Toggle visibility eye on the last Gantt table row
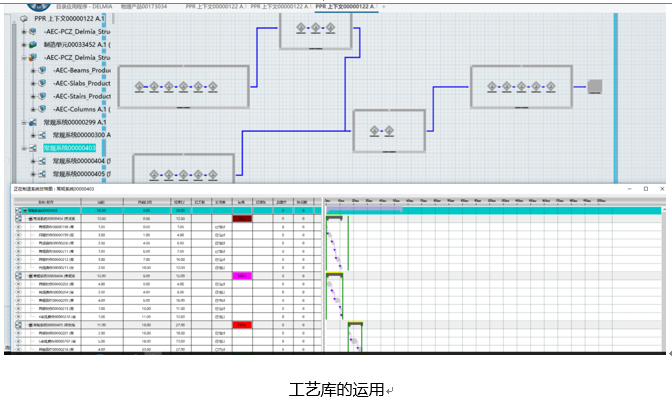Screen dimensions: 672x410 coord(19,349)
